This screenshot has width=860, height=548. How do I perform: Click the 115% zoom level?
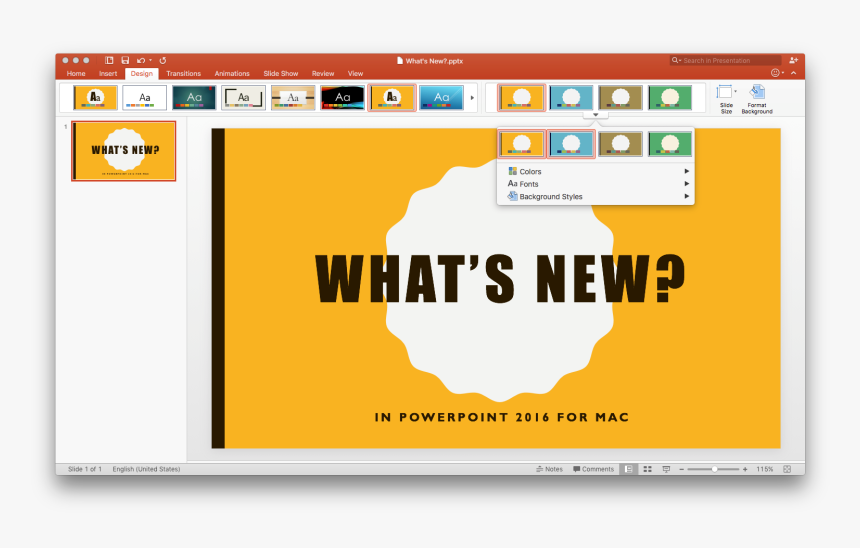click(765, 469)
